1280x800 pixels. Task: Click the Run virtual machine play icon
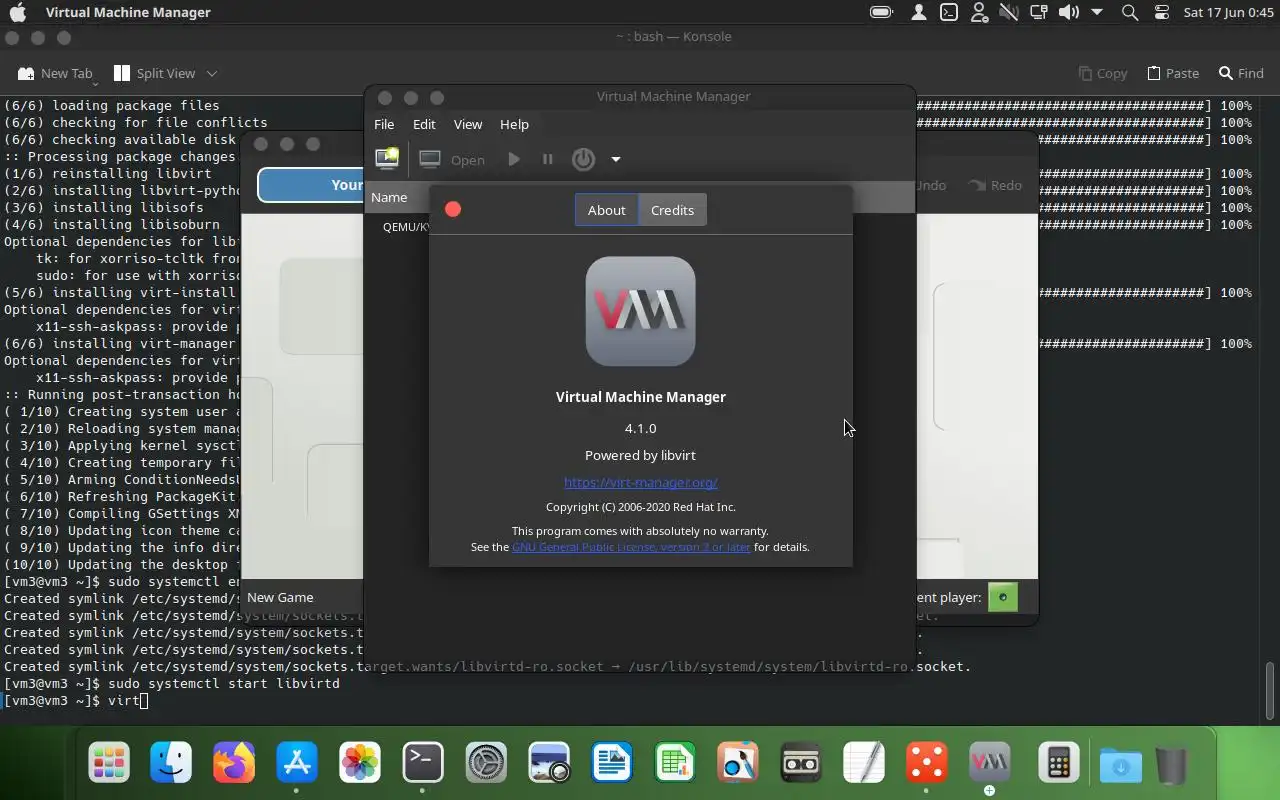[514, 159]
